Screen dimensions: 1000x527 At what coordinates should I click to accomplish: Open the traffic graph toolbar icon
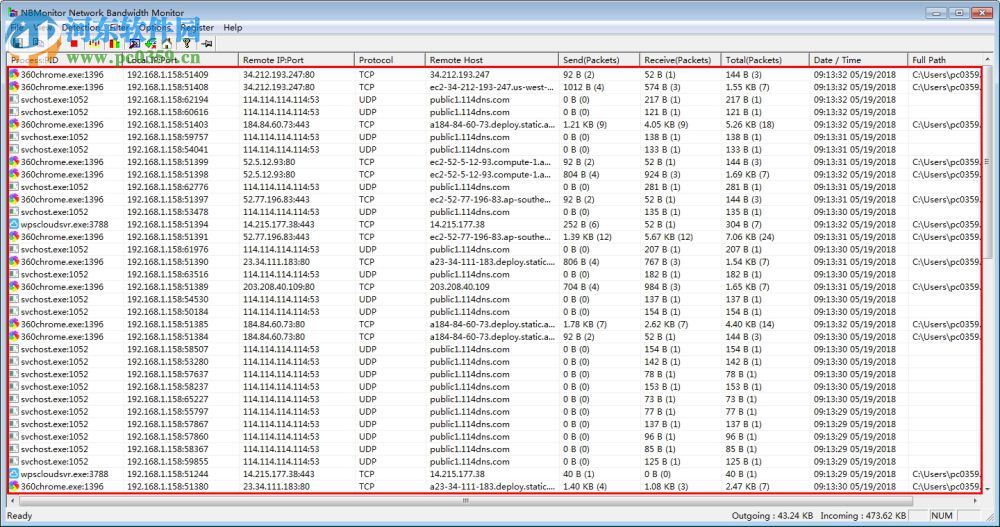pos(94,43)
